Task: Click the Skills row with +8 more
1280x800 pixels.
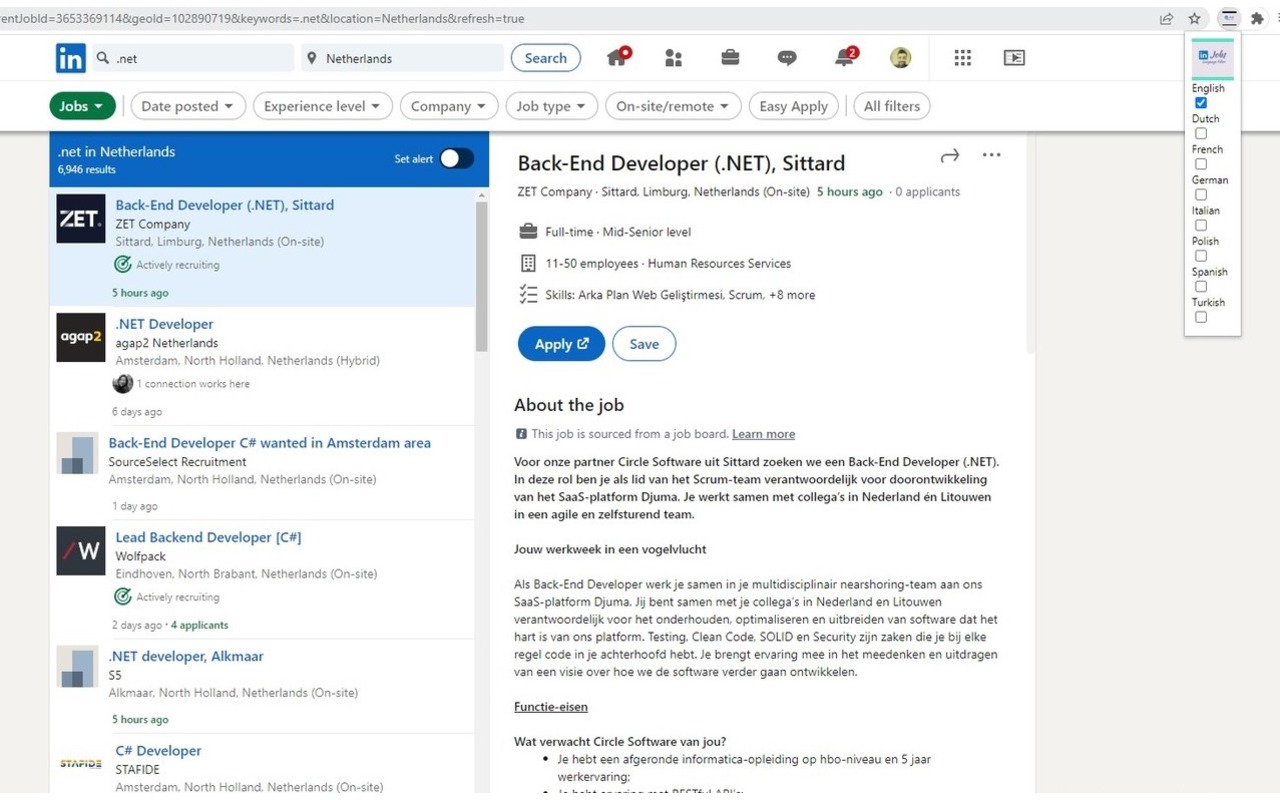Action: [667, 295]
